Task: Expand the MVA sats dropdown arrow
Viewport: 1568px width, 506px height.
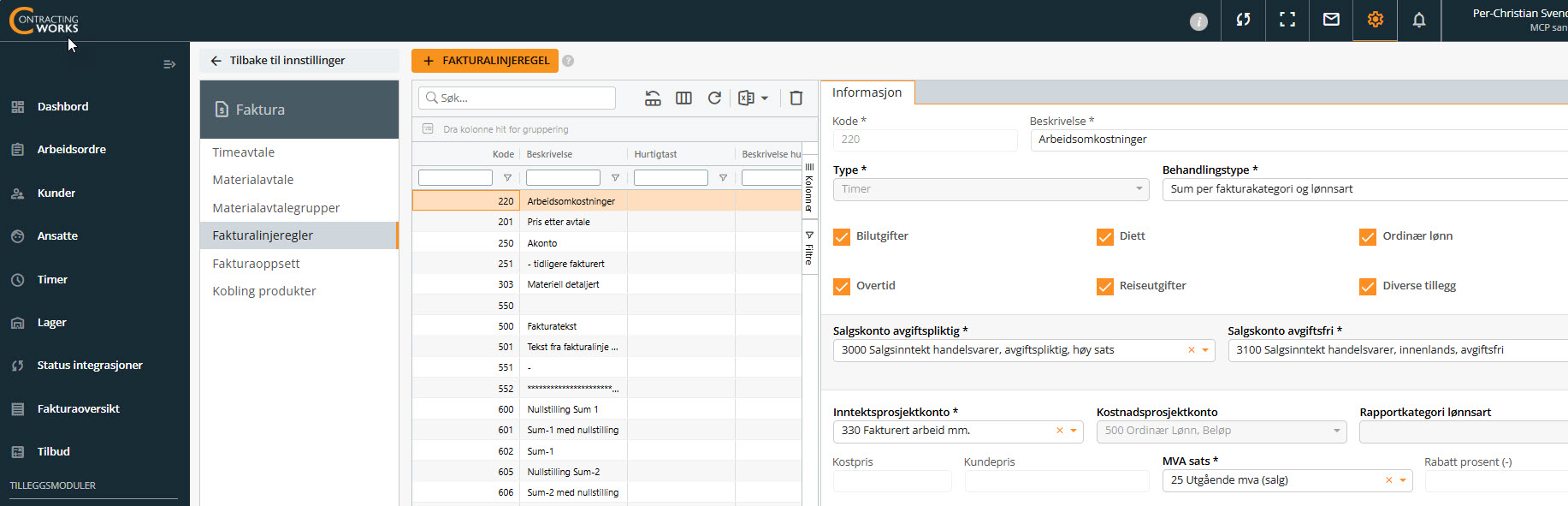Action: point(1403,480)
